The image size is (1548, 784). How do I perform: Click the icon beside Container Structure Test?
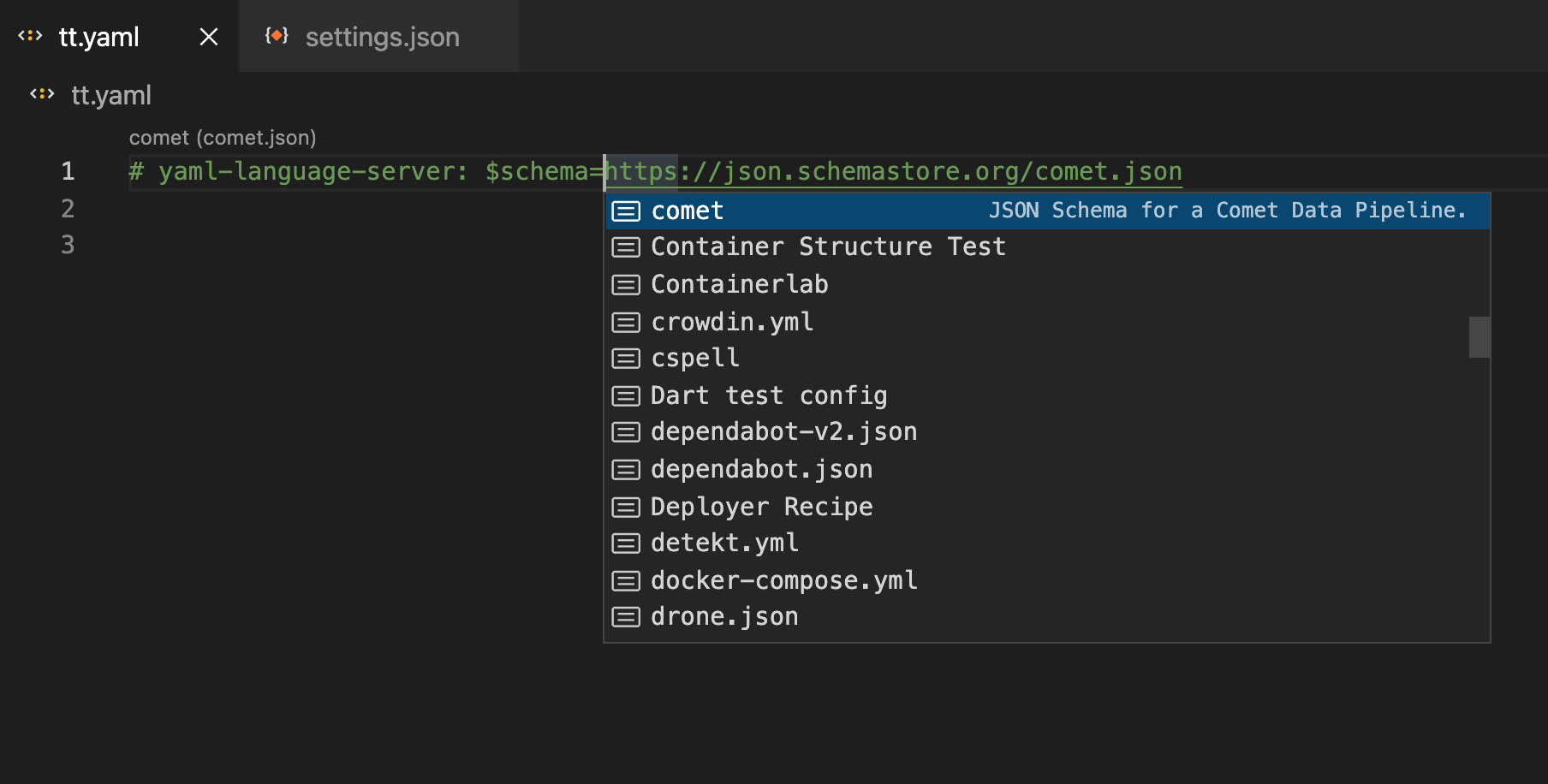[x=626, y=247]
